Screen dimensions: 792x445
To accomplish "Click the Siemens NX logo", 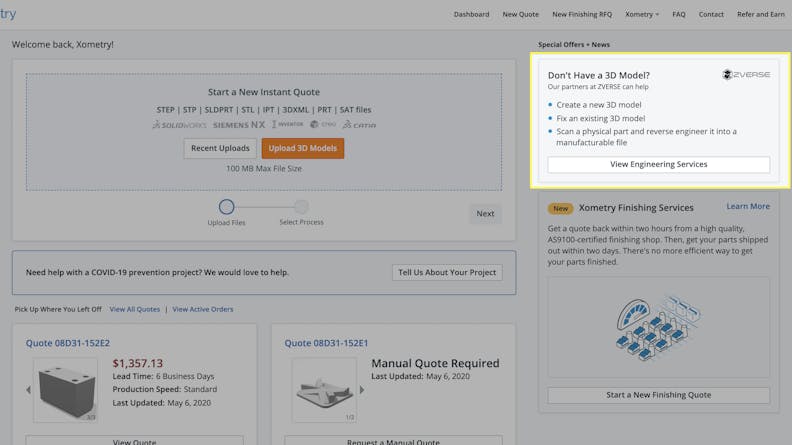I will [238, 125].
